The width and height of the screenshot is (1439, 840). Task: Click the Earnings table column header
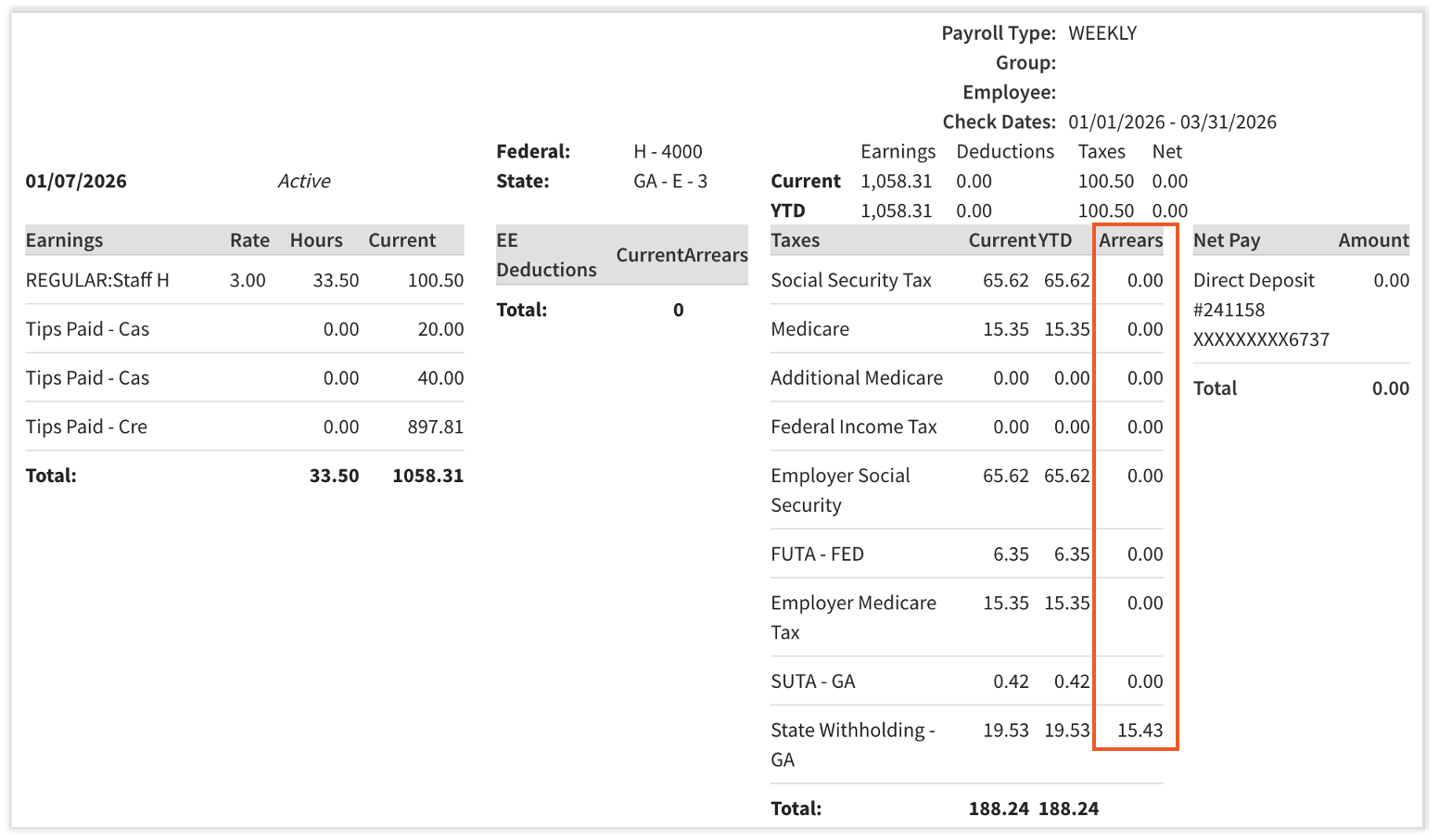pos(64,240)
